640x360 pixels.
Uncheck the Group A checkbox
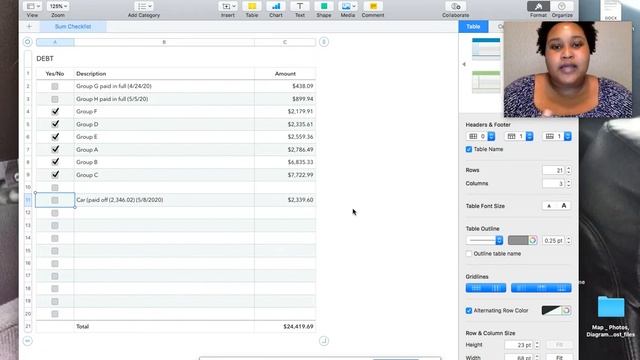point(55,149)
